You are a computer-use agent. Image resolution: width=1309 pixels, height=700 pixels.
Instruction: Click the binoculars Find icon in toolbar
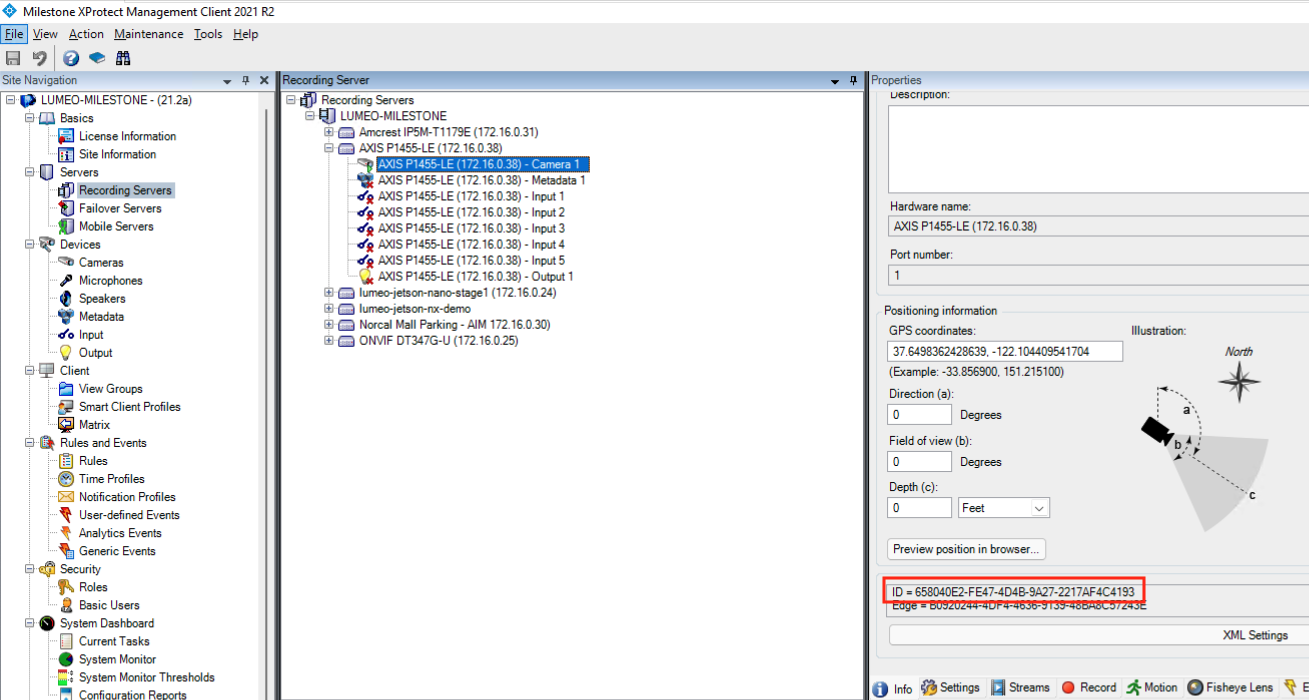pos(123,58)
